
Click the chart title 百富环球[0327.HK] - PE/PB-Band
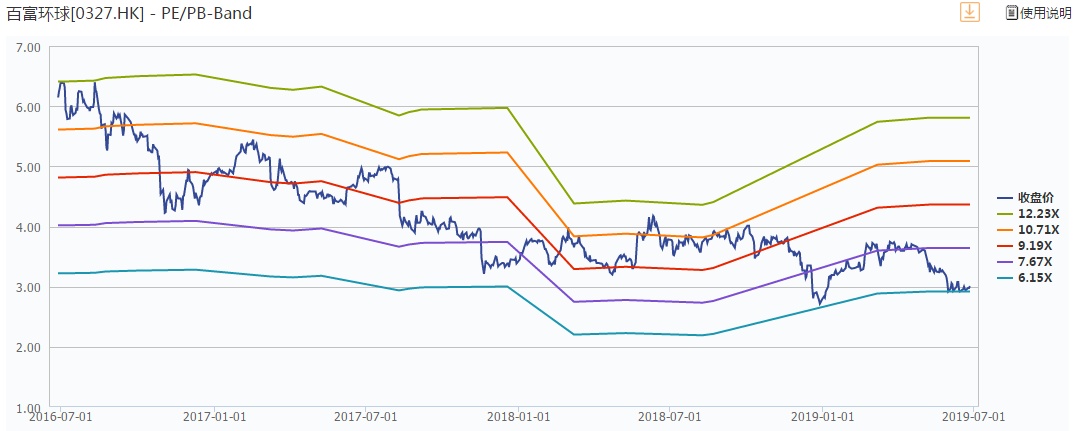(129, 14)
